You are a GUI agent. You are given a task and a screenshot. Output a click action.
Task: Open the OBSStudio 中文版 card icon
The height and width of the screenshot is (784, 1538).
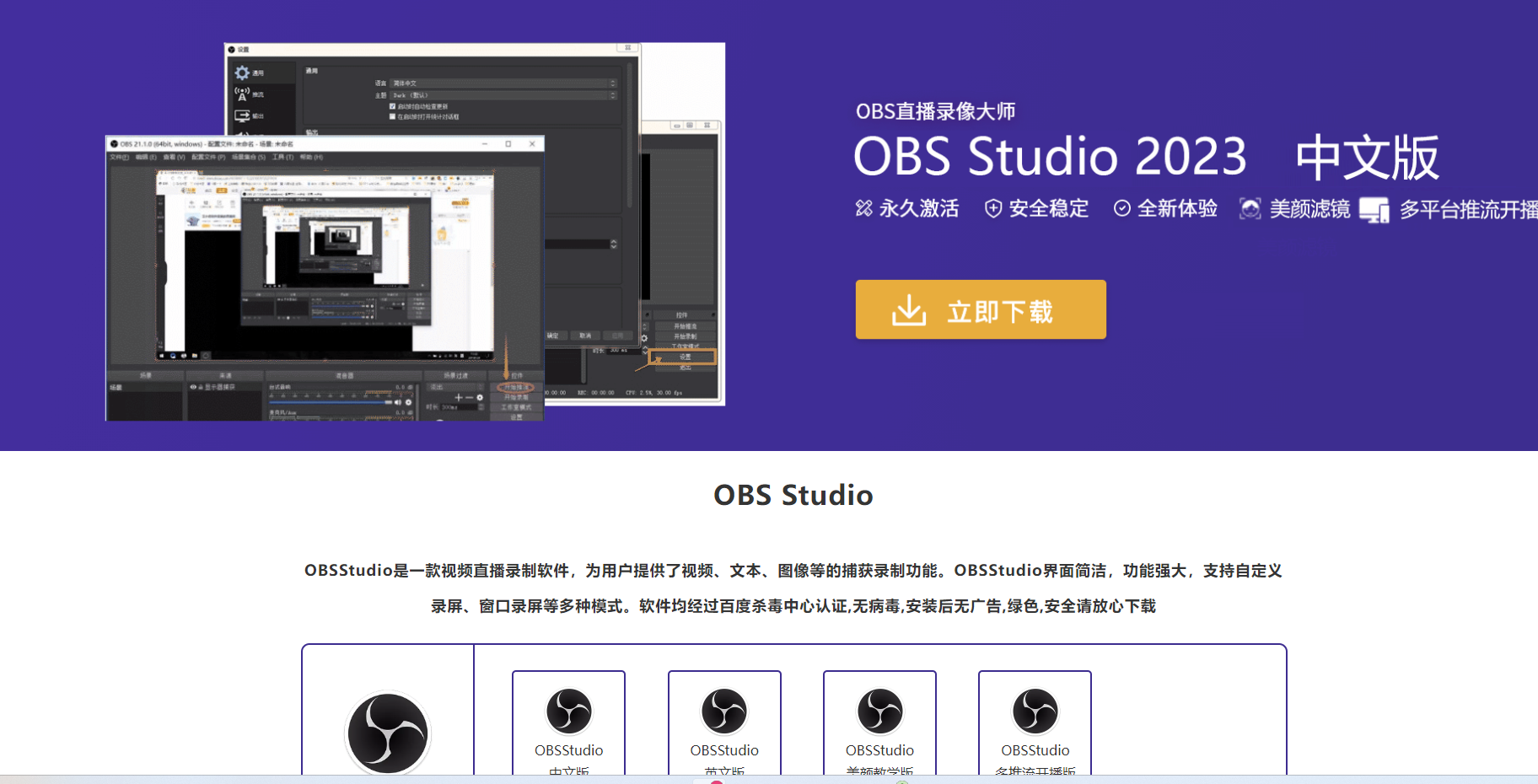[569, 711]
